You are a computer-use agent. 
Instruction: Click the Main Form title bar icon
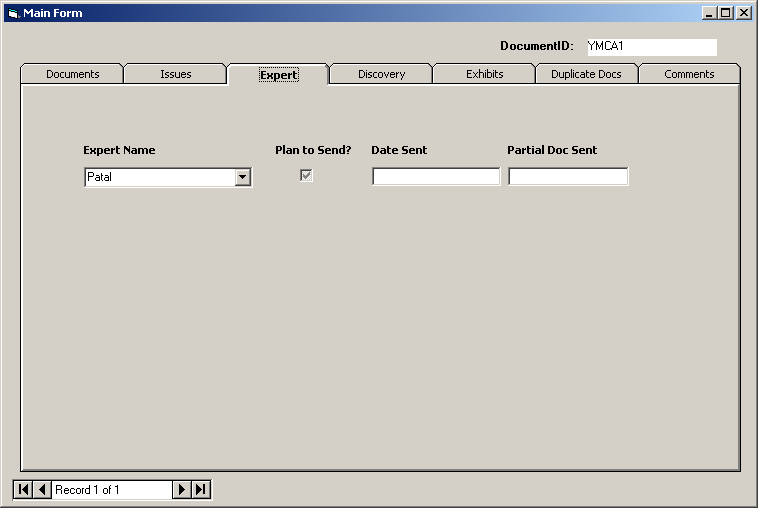[x=13, y=13]
